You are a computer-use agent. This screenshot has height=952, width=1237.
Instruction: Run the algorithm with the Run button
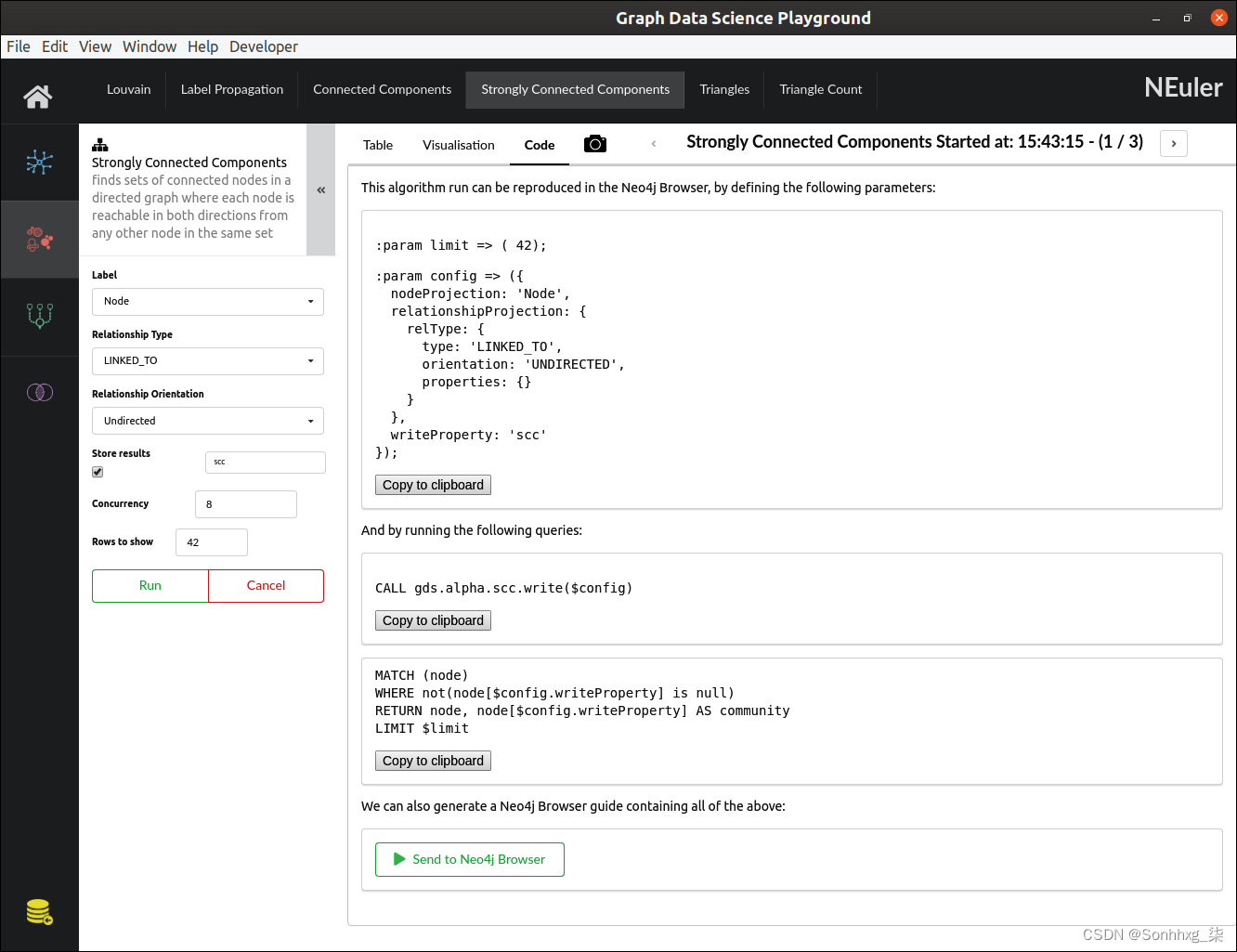pos(150,586)
